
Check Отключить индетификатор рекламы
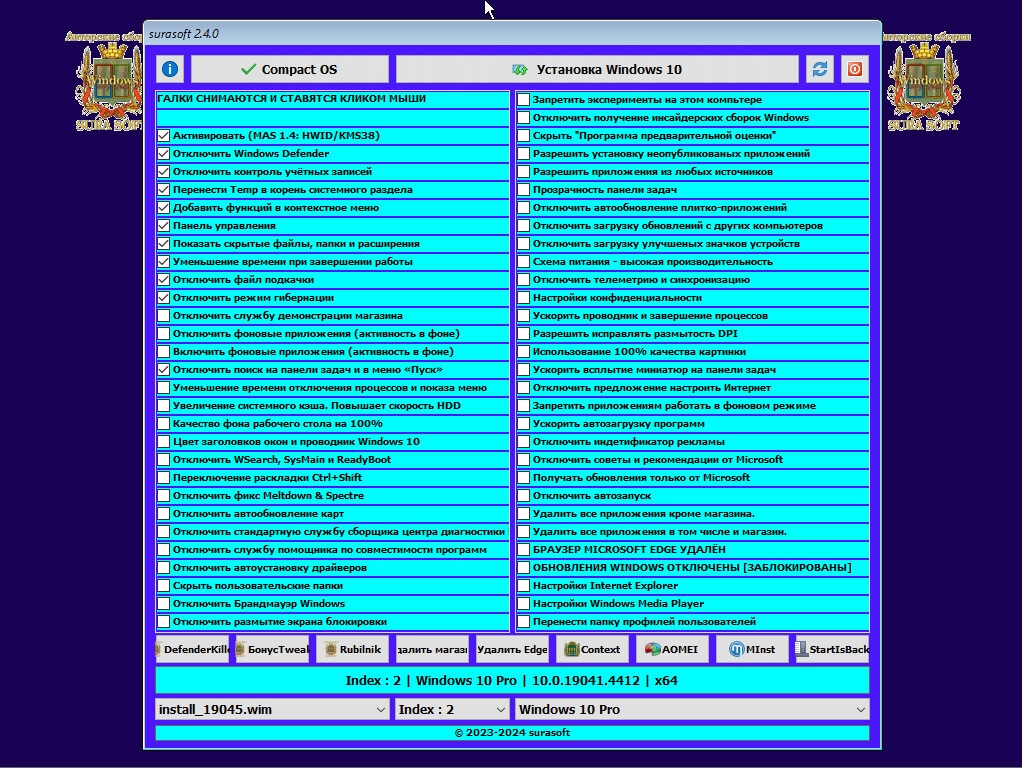point(523,441)
